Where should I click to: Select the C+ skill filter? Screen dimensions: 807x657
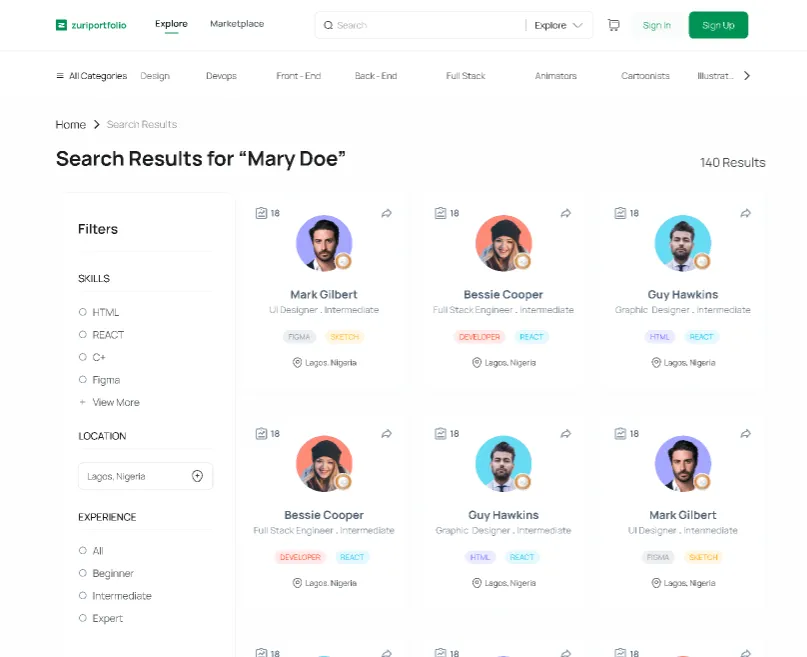click(82, 357)
